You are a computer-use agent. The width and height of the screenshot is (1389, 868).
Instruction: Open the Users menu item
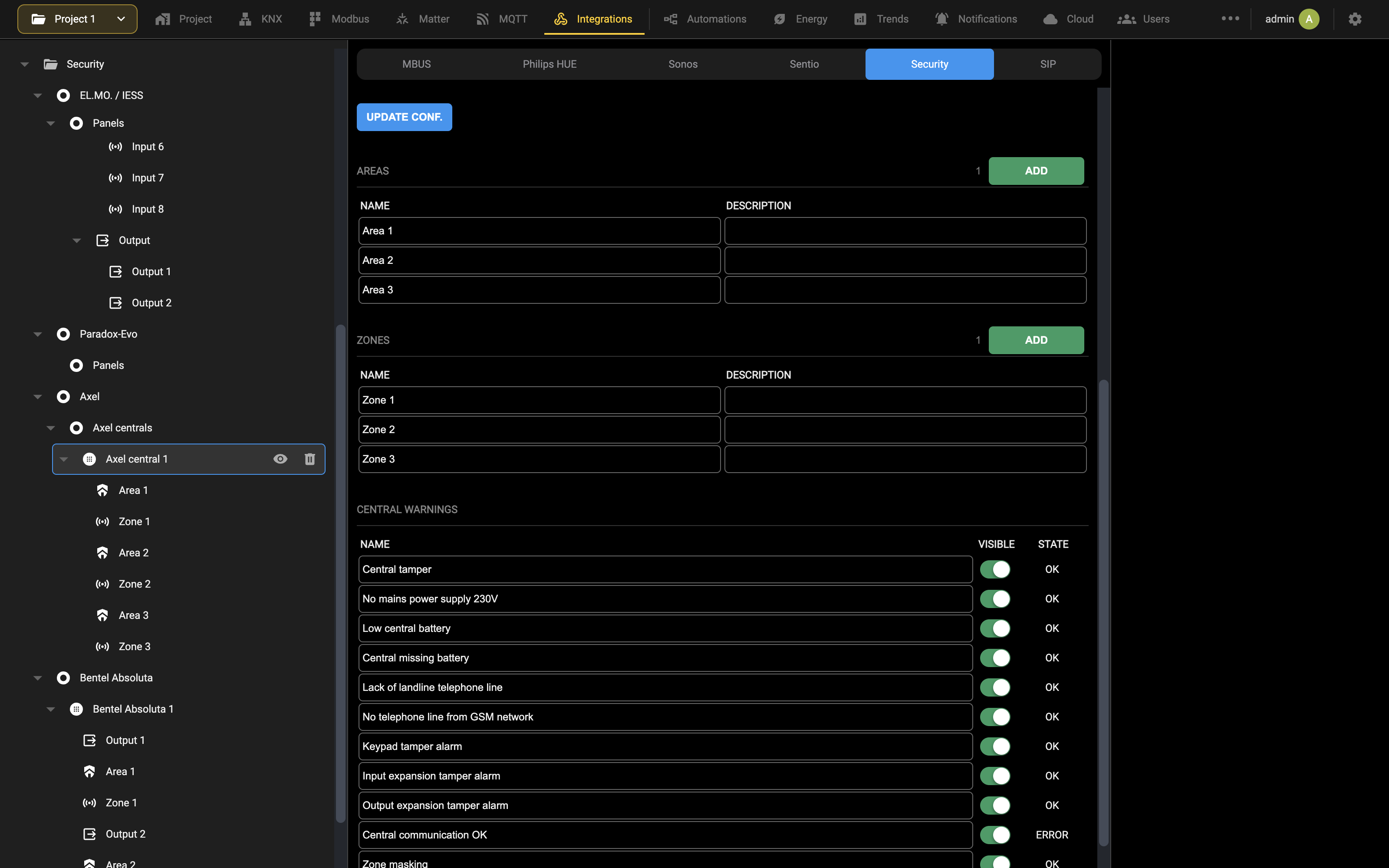click(x=1143, y=19)
